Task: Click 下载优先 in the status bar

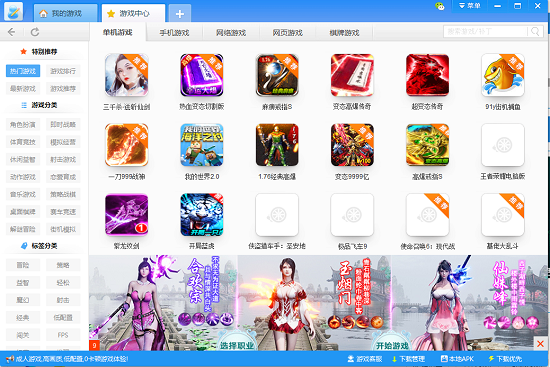Action: [x=505, y=359]
